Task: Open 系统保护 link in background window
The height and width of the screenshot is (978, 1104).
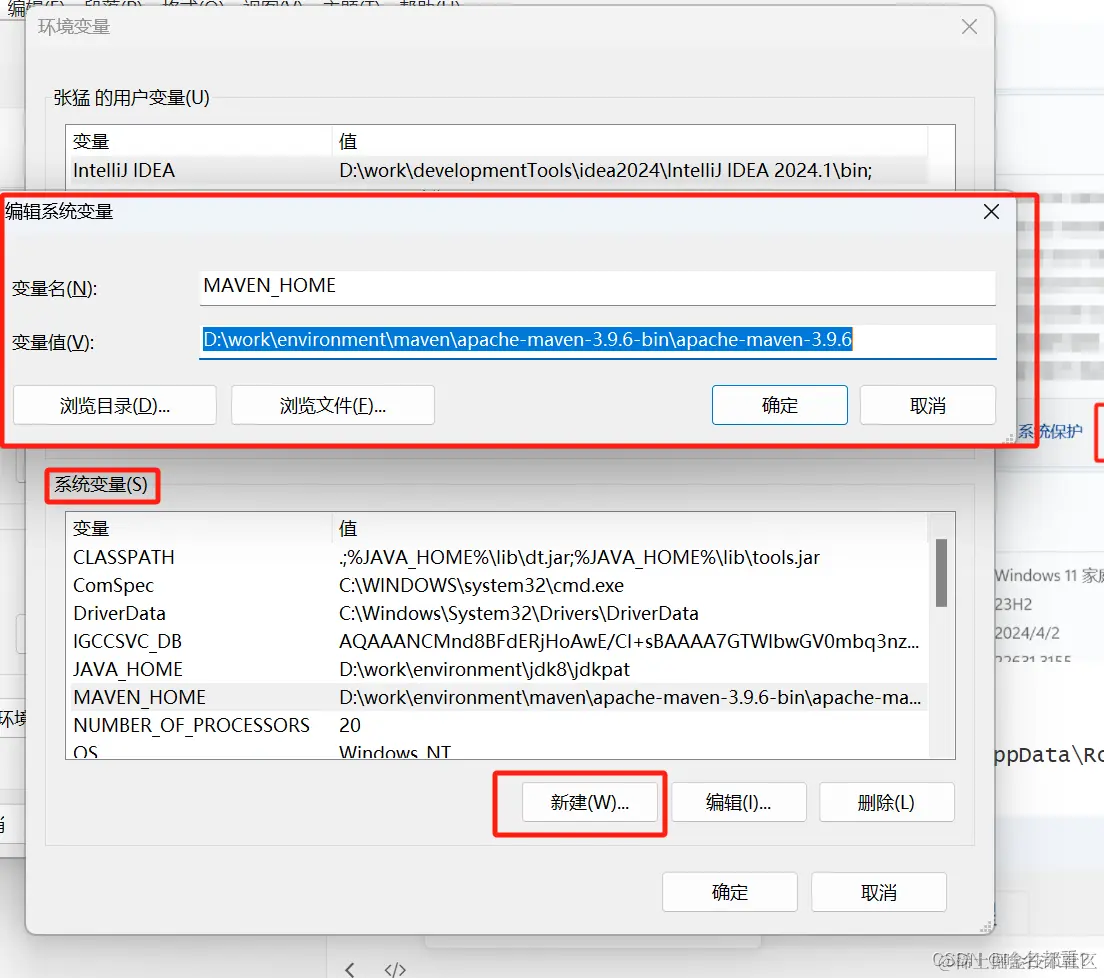Action: click(x=1050, y=431)
